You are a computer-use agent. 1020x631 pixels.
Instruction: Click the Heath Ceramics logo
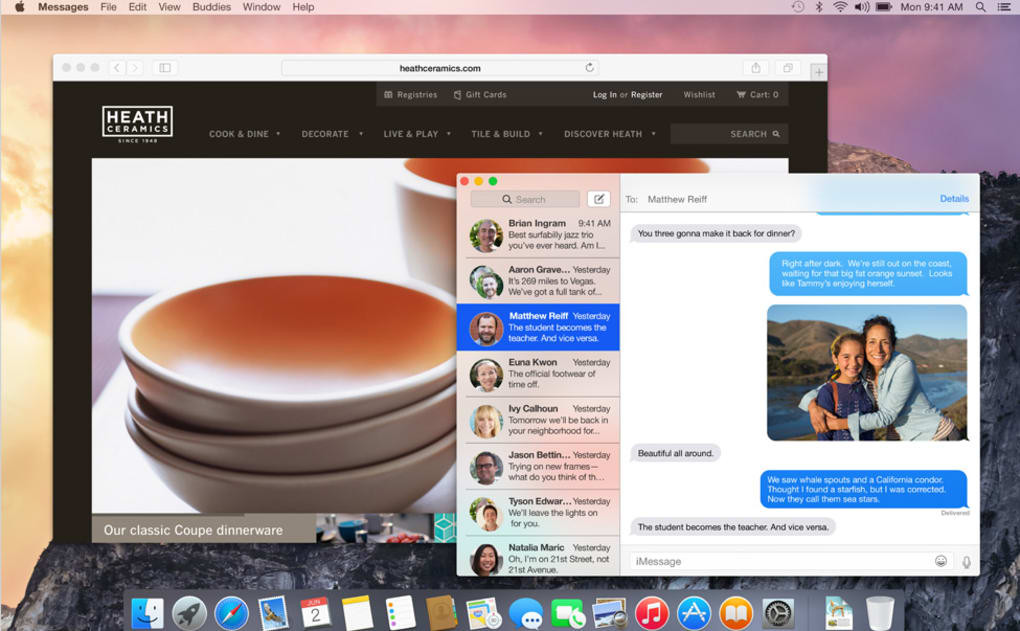(137, 124)
